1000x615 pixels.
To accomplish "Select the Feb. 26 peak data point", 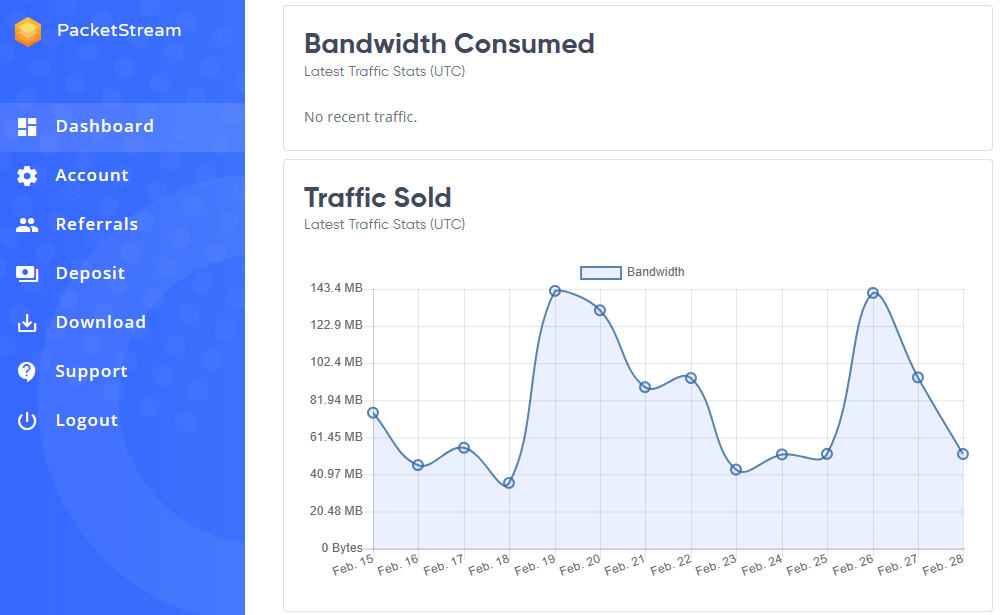I will pos(873,293).
